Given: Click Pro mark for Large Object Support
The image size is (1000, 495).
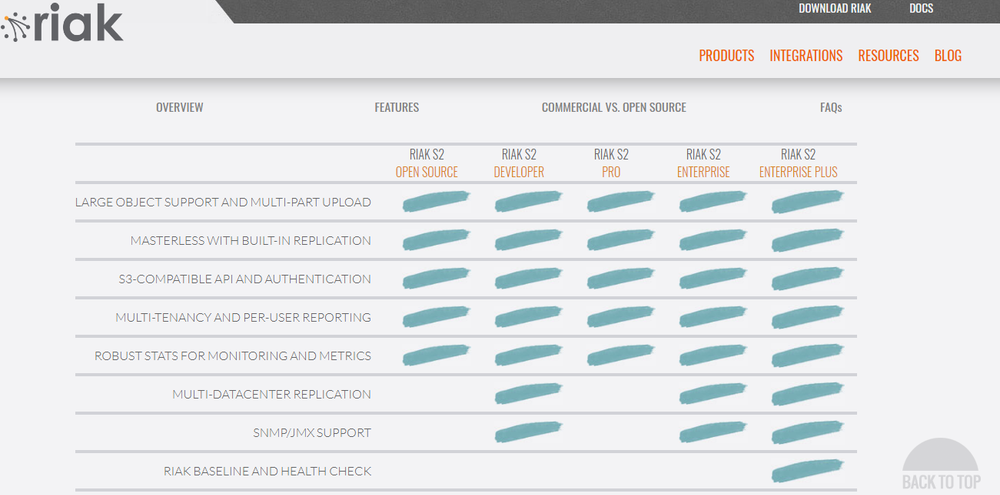Looking at the screenshot, I should (x=621, y=201).
